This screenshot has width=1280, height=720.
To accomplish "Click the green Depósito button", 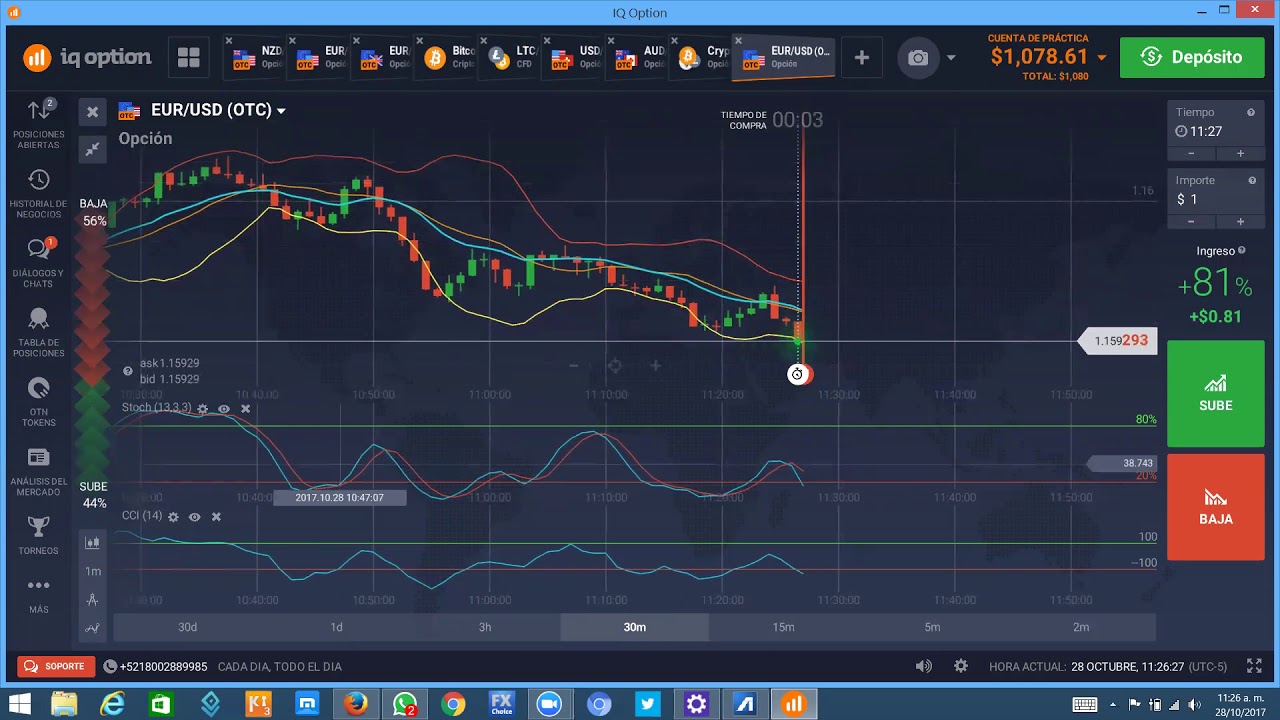I will tap(1192, 57).
